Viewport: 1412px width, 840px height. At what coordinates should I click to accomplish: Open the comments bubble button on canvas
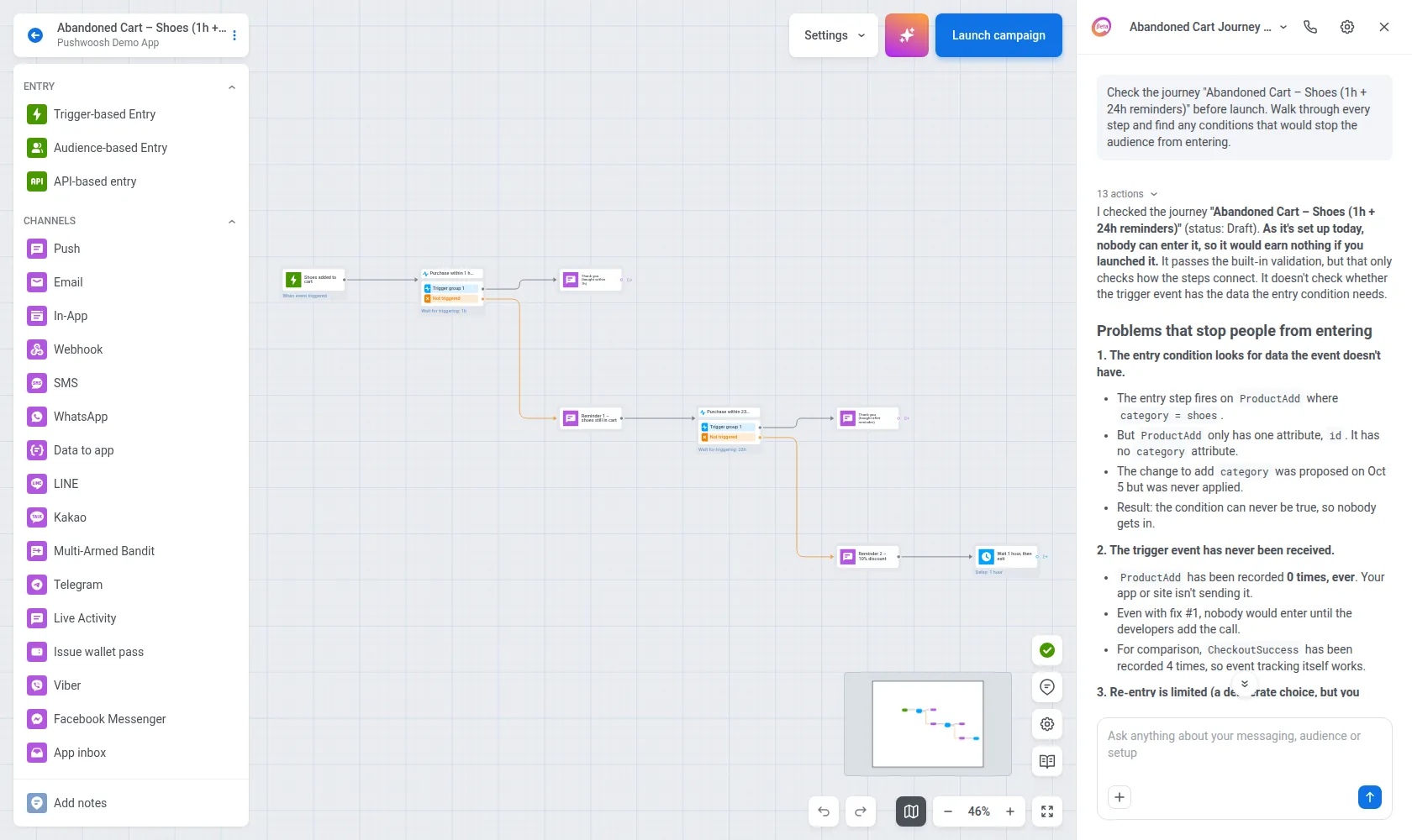[1047, 687]
